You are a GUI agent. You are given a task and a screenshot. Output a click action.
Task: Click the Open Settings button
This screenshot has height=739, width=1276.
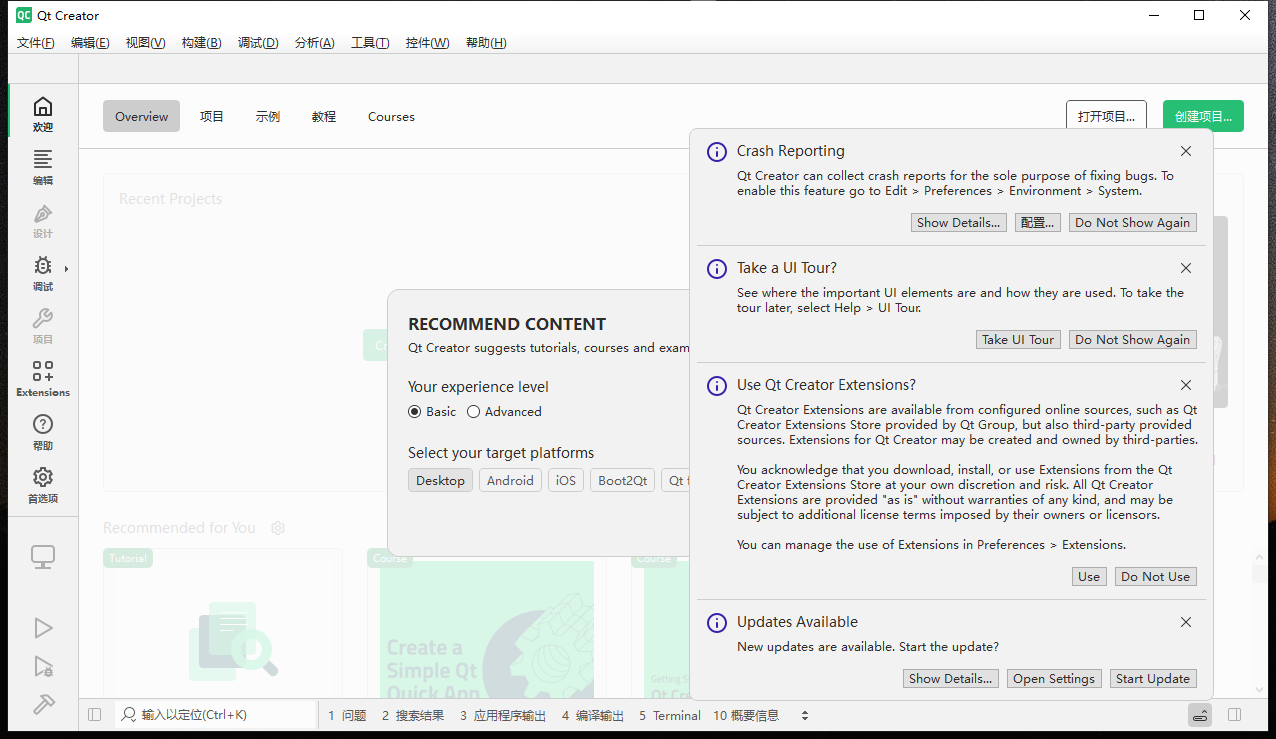point(1054,679)
